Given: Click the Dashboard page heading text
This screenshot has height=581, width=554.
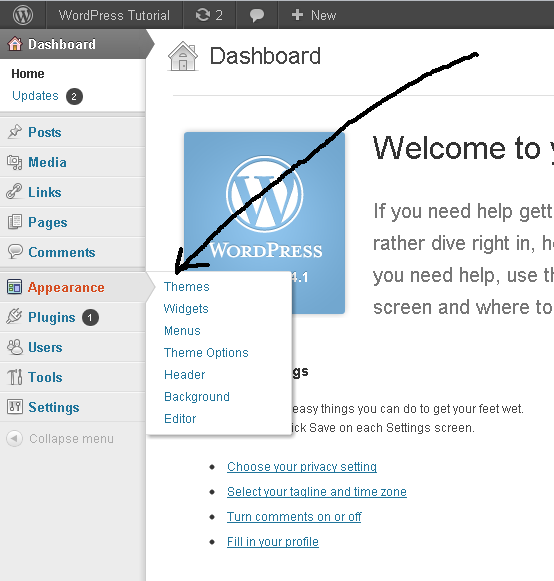Looking at the screenshot, I should point(265,56).
